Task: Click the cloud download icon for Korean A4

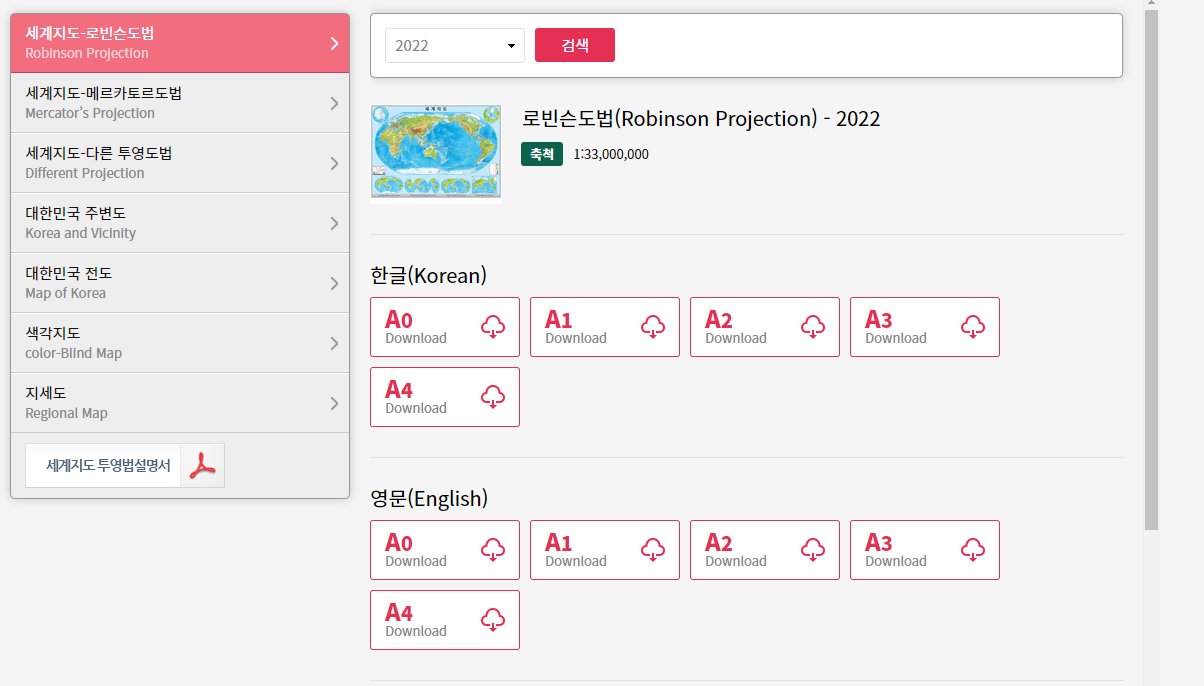Action: coord(493,397)
